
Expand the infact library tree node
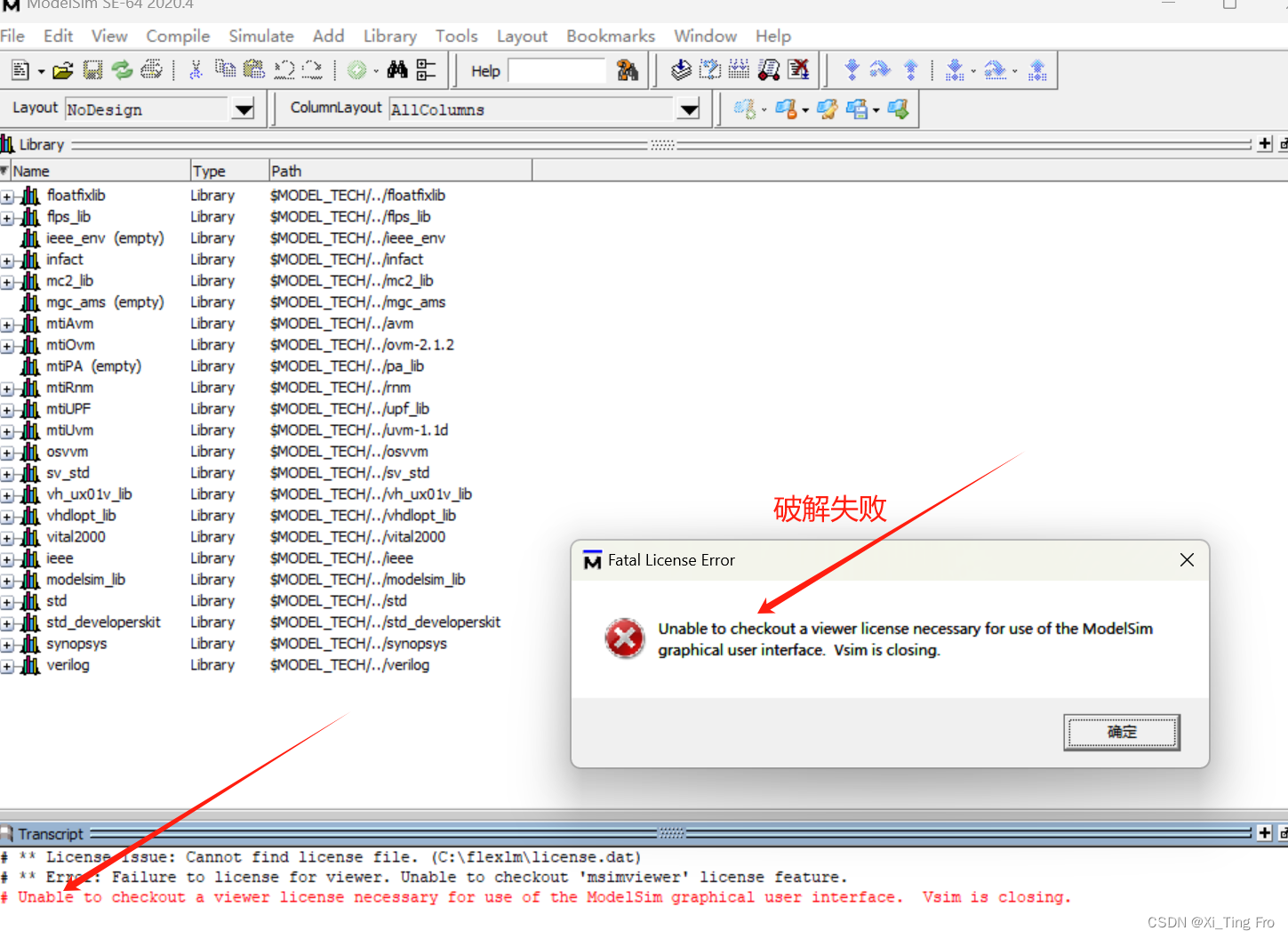tap(7, 261)
